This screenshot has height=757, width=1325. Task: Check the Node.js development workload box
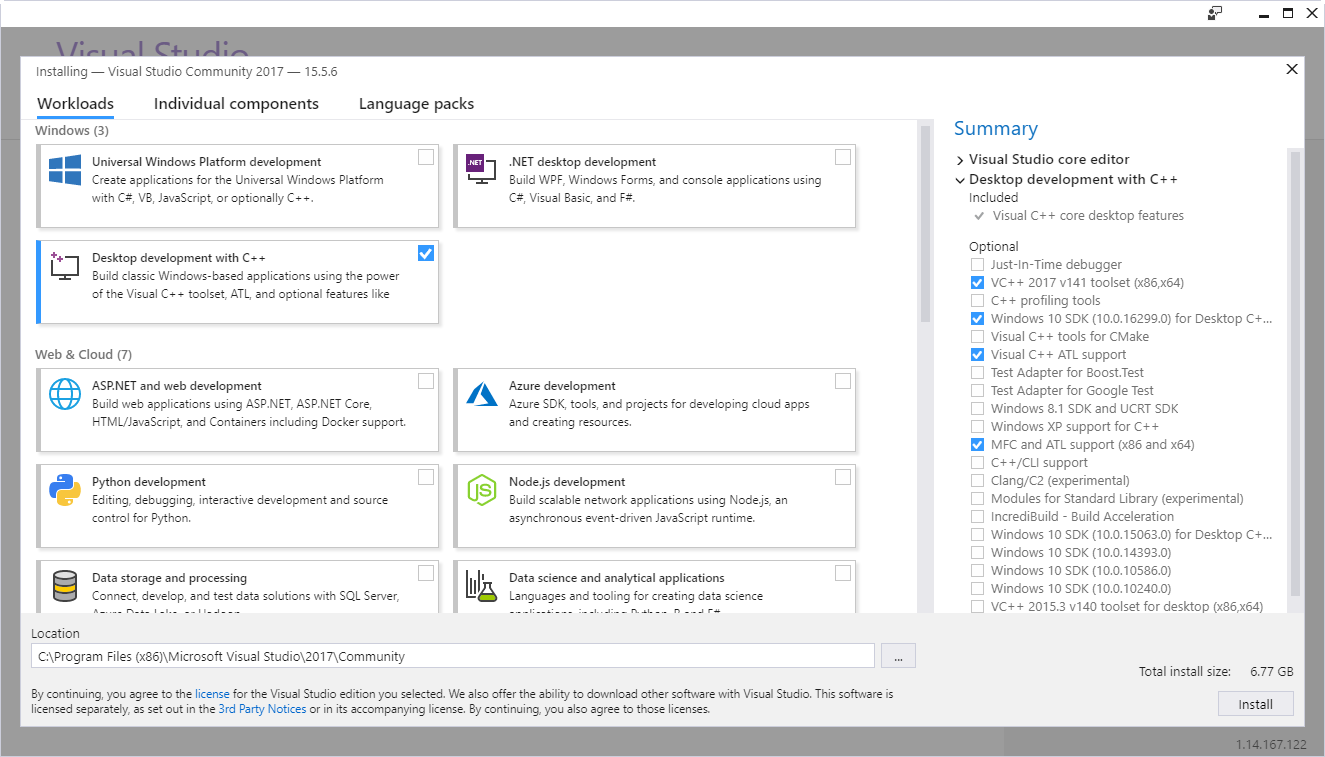pyautogui.click(x=843, y=477)
